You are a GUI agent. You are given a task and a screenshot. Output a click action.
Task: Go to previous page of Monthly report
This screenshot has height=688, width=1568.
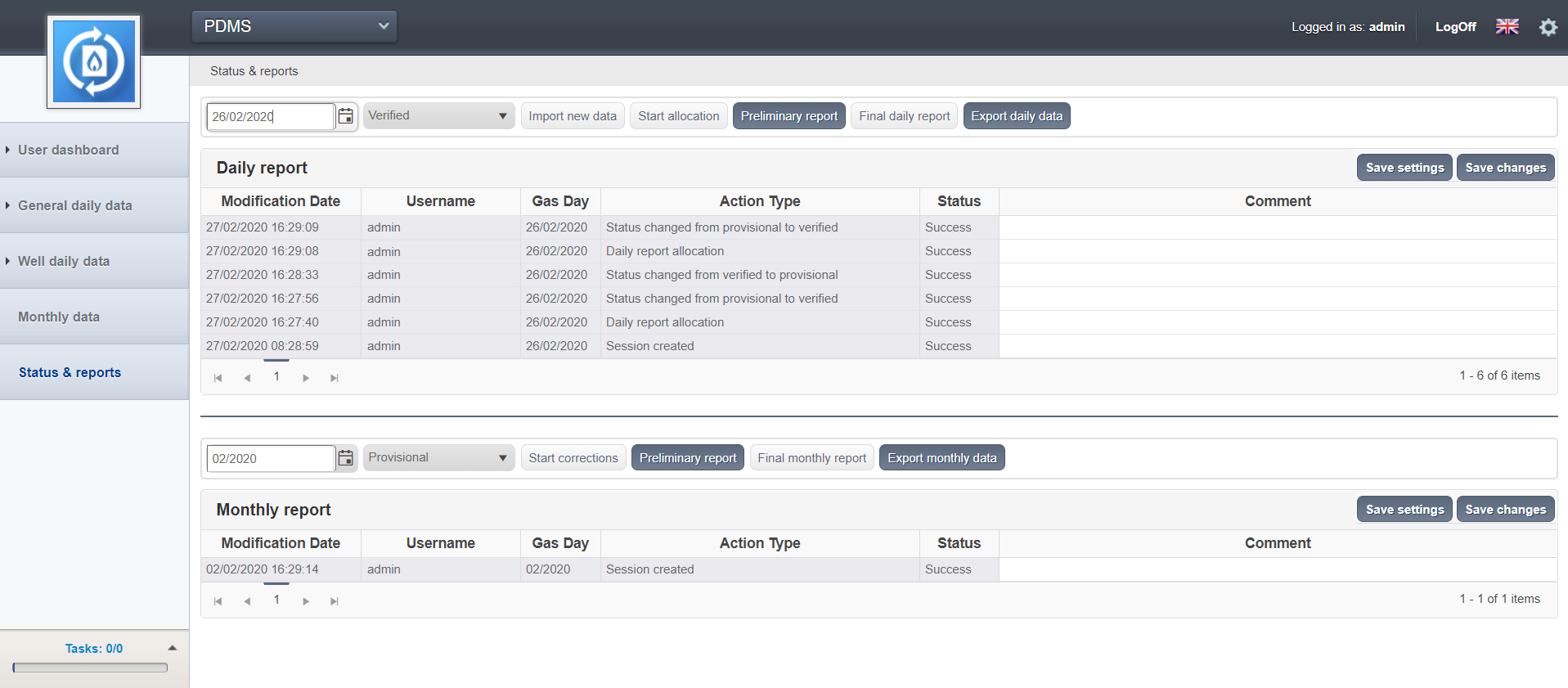click(x=247, y=601)
